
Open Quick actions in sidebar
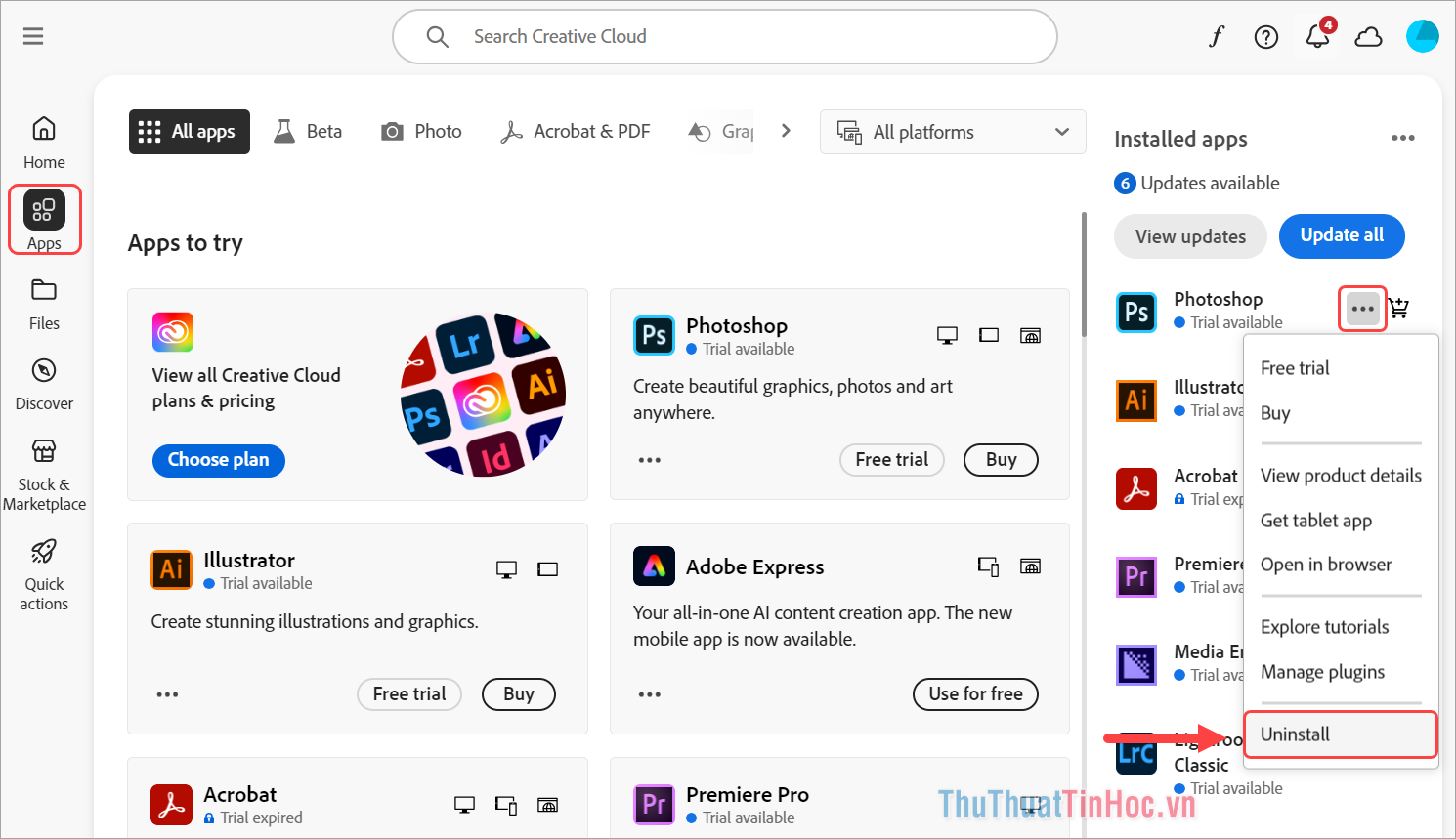pyautogui.click(x=44, y=574)
